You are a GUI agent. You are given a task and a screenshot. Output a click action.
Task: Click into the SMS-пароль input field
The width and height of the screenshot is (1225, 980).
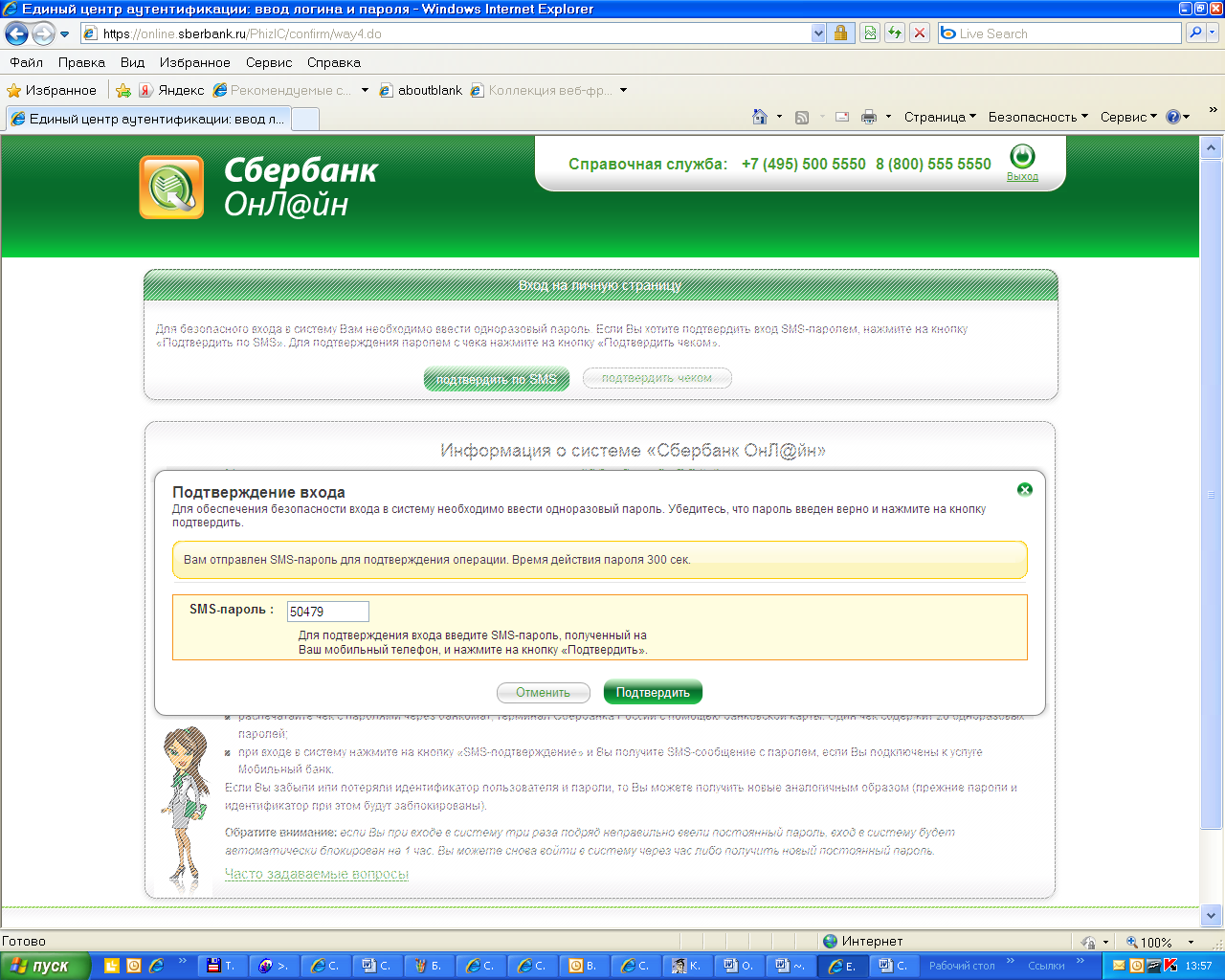tap(327, 612)
